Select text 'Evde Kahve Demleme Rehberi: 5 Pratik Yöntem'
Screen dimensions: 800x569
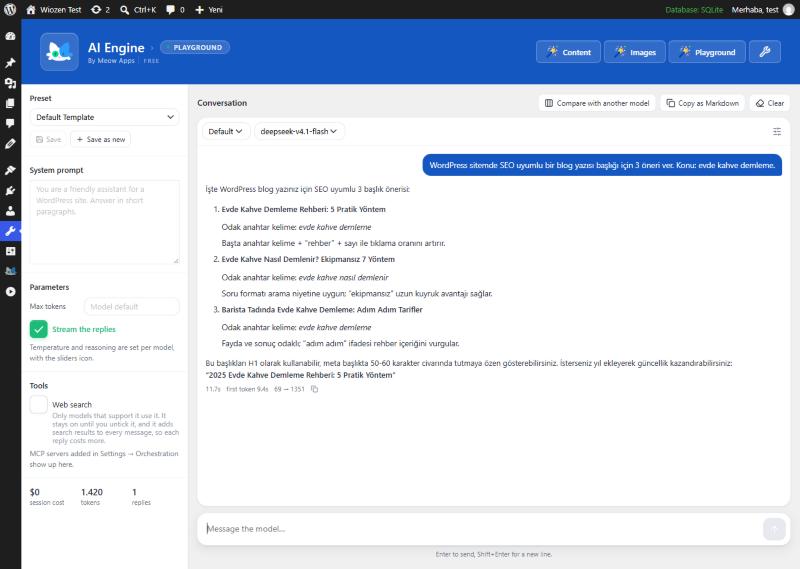click(x=304, y=209)
